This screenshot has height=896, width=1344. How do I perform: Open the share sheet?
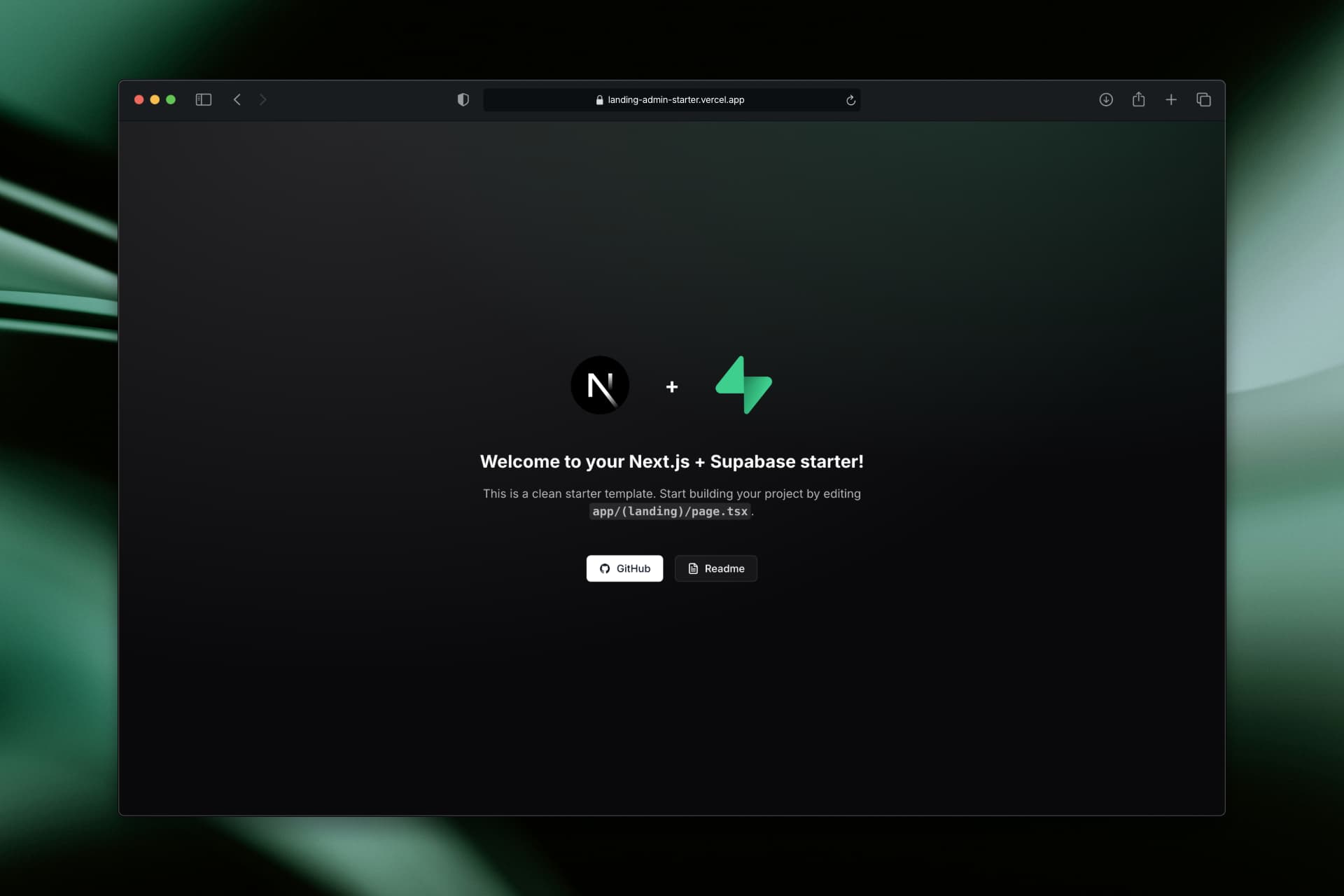[1139, 99]
